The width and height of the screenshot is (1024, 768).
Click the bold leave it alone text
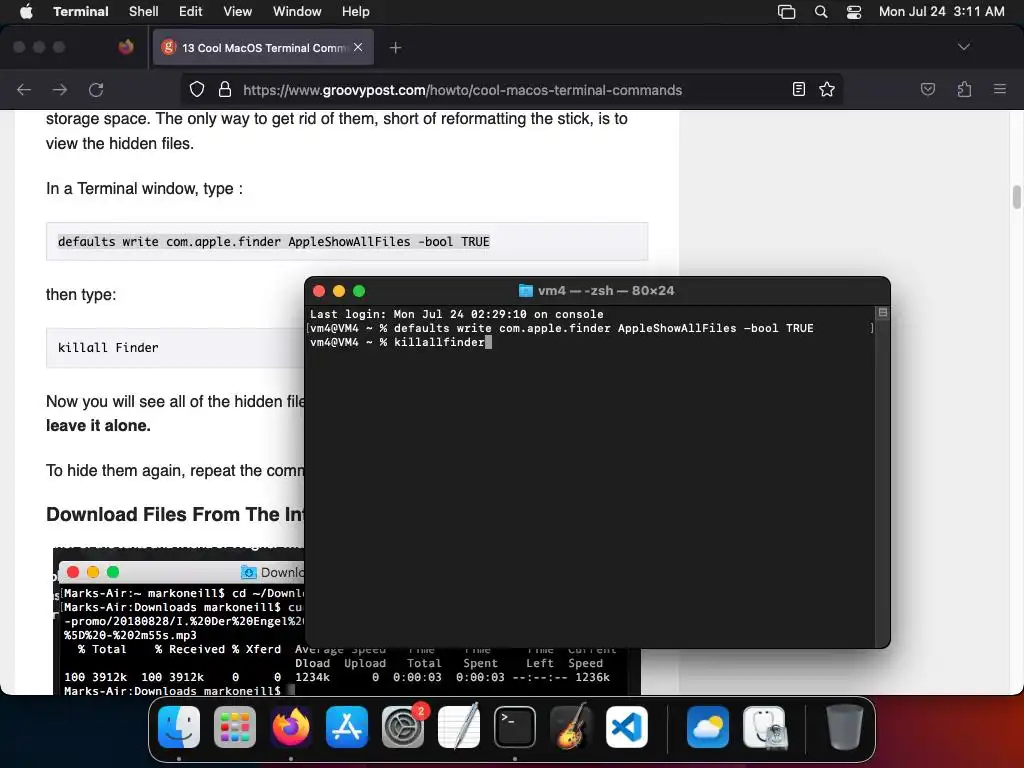(98, 426)
